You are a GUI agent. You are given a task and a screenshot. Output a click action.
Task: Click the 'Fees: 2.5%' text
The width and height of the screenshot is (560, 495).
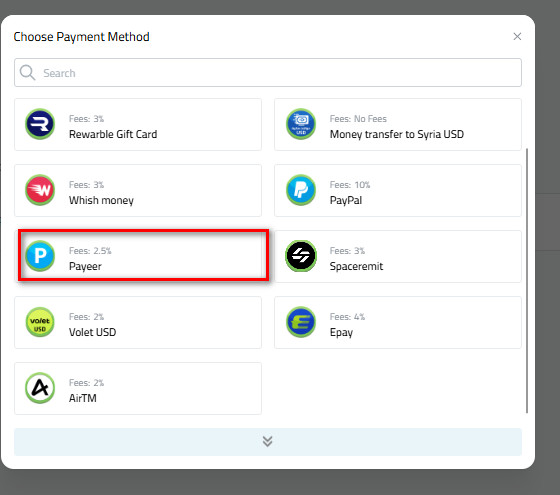tap(90, 251)
